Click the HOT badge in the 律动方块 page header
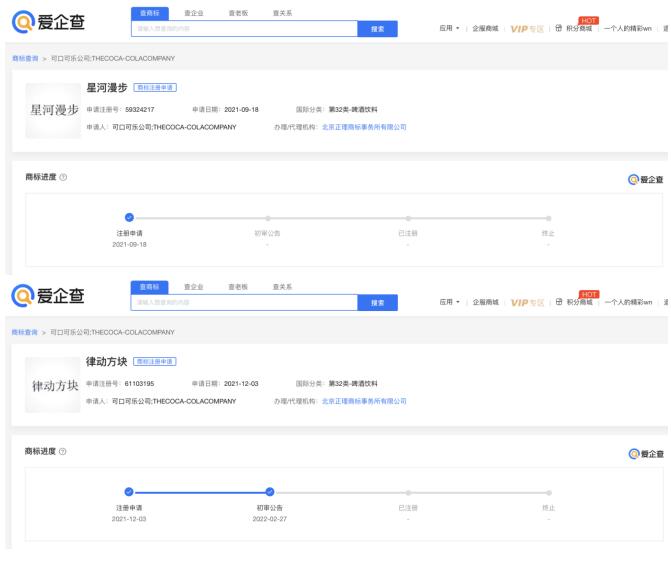Viewport: 671px width, 564px height. point(589,294)
